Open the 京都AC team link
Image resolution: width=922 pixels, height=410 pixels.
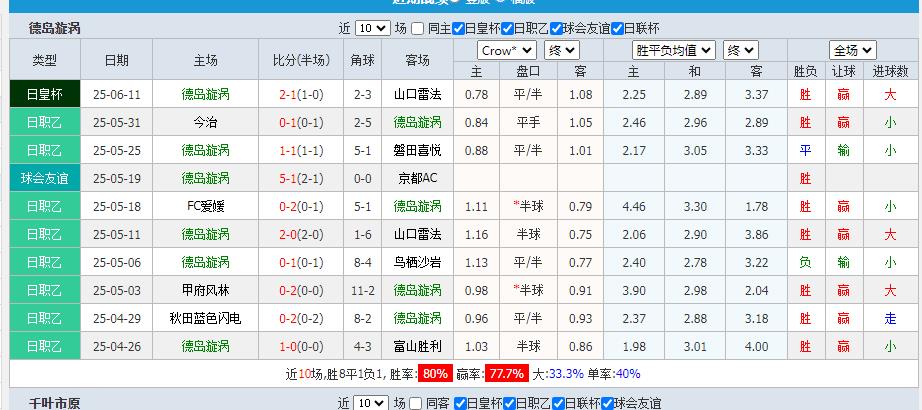click(418, 179)
